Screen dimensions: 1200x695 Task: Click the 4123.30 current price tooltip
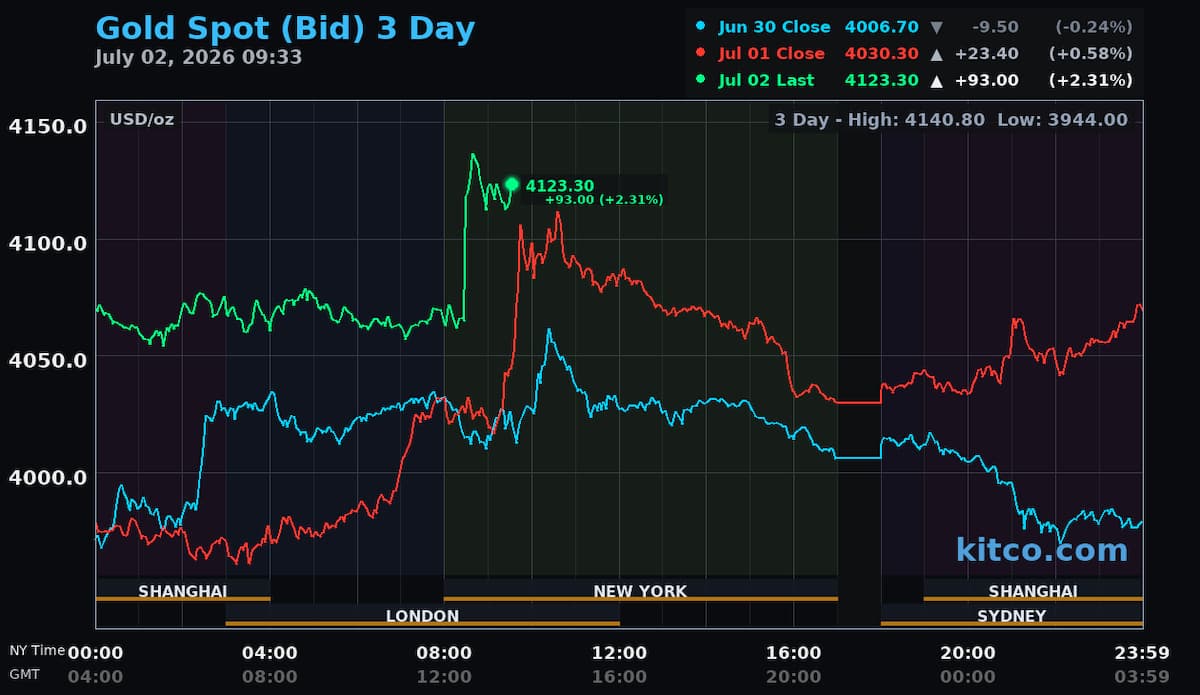(x=594, y=191)
